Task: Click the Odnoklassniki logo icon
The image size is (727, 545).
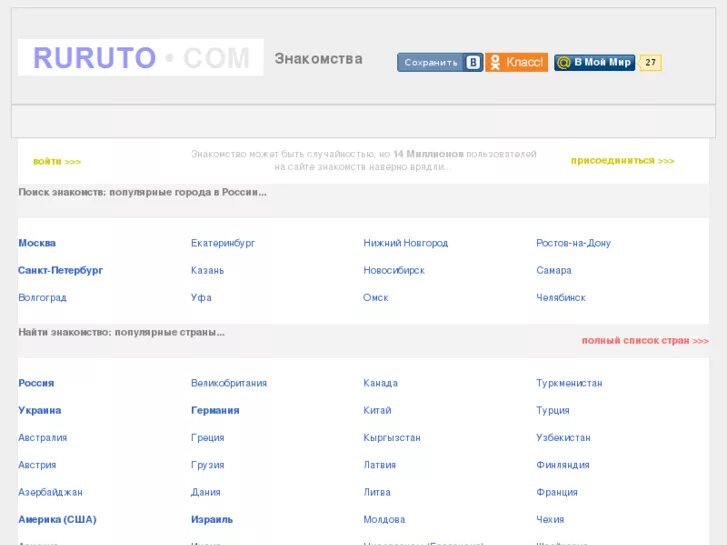Action: pos(495,62)
